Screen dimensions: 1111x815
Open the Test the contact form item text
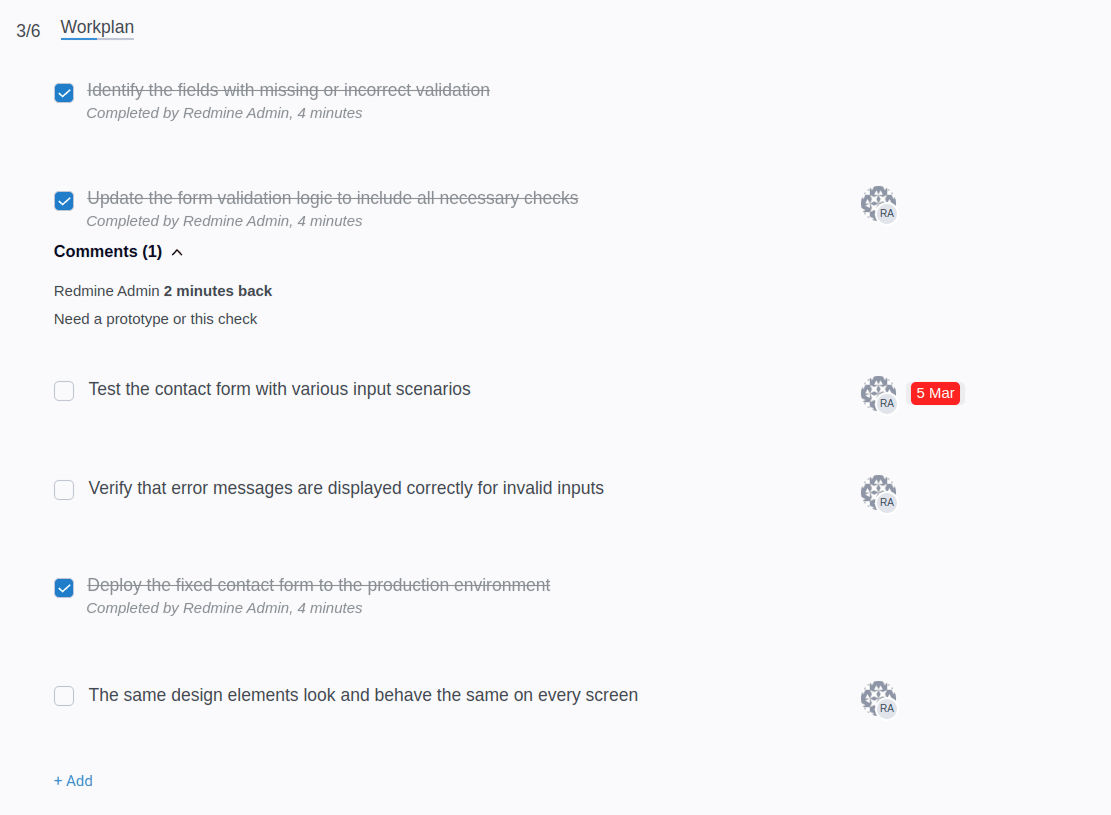coord(279,389)
